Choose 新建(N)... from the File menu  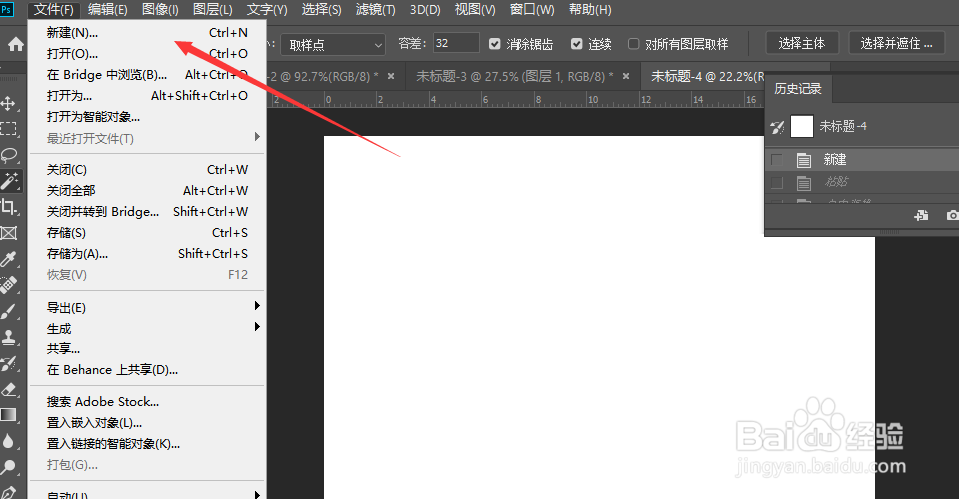[x=147, y=32]
